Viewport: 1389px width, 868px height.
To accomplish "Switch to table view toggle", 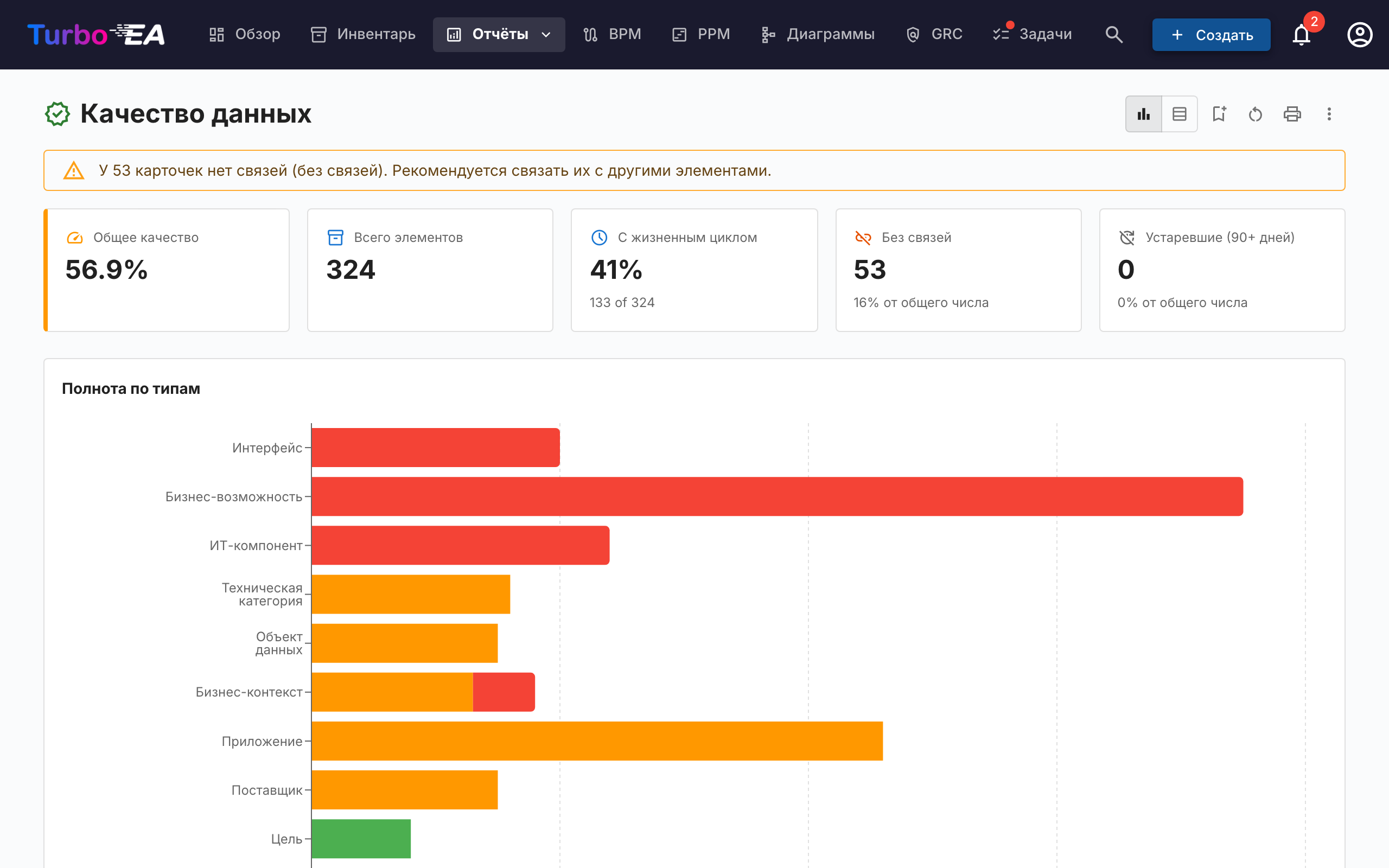I will pyautogui.click(x=1180, y=114).
